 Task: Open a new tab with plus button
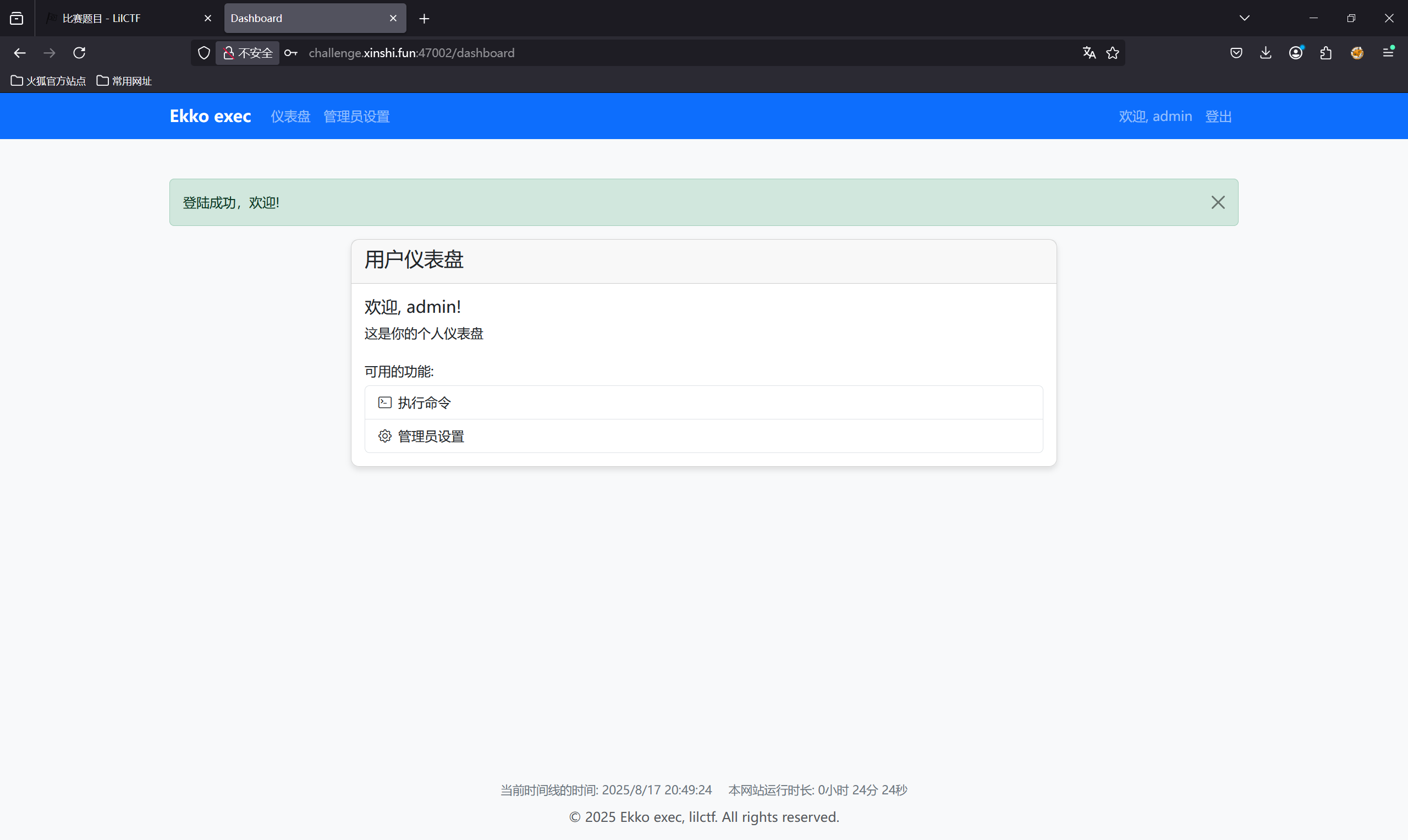point(424,19)
